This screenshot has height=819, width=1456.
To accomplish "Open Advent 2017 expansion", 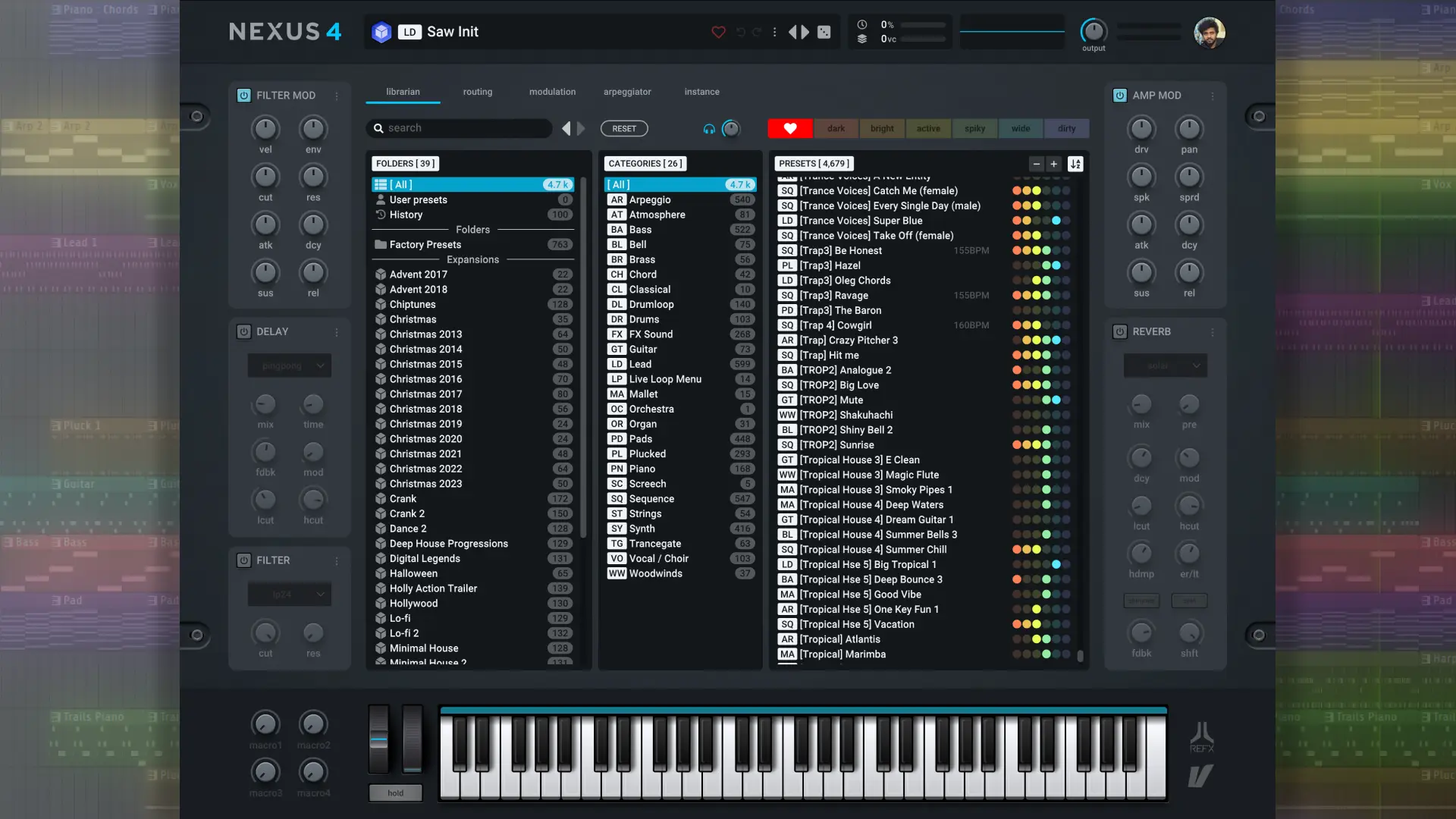I will tap(473, 275).
